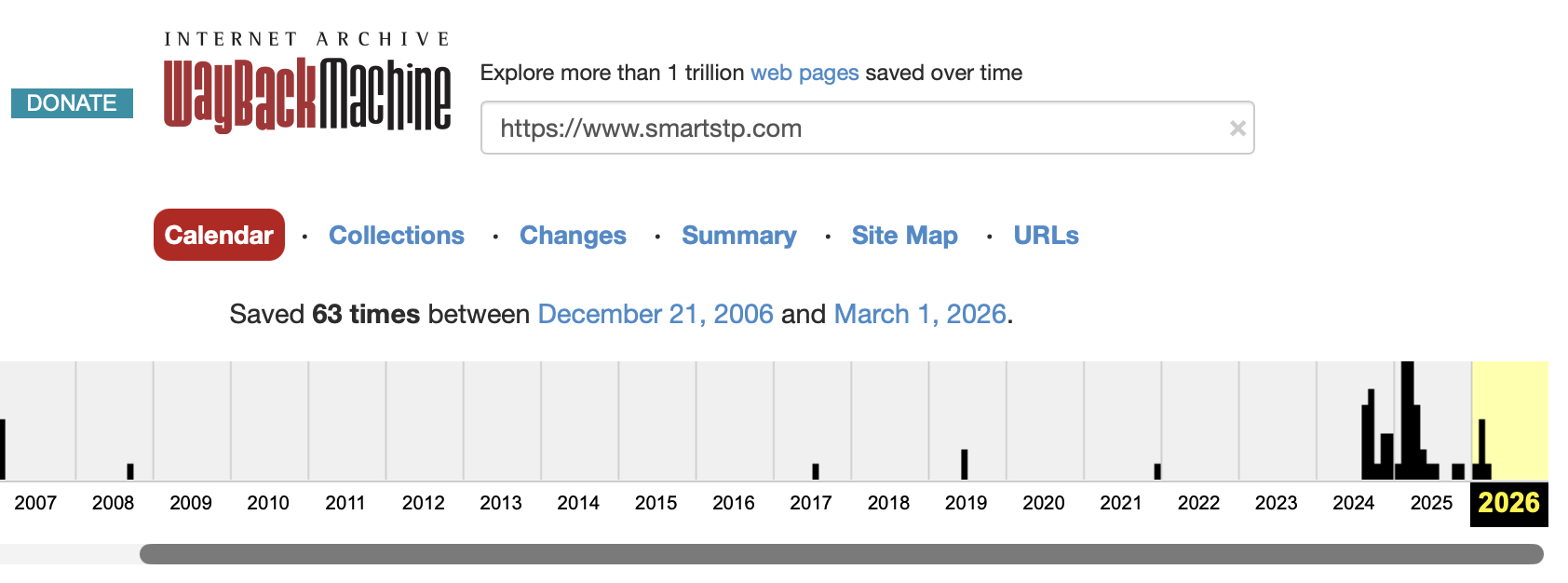Select year 2008 on the timeline
This screenshot has width=1568, height=583.
[114, 503]
